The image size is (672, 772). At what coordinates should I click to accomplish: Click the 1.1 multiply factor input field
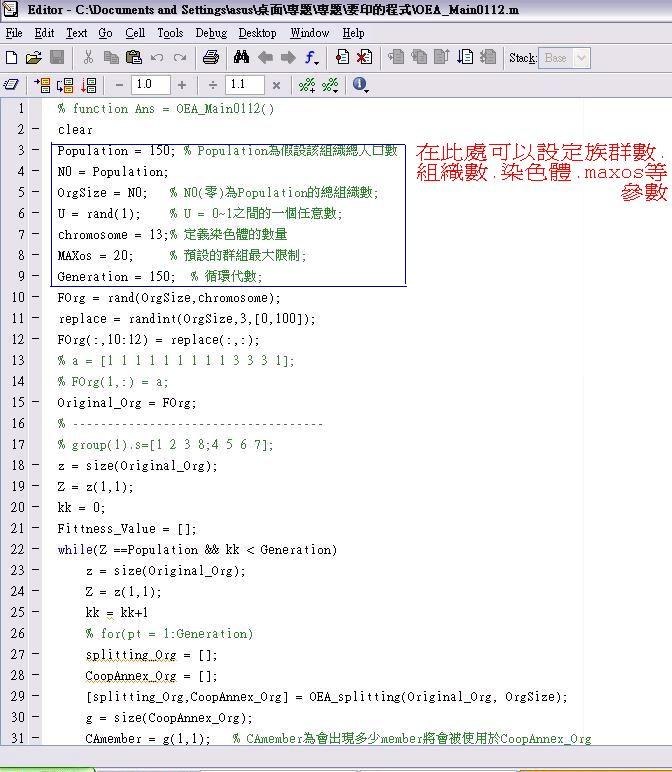pyautogui.click(x=244, y=85)
